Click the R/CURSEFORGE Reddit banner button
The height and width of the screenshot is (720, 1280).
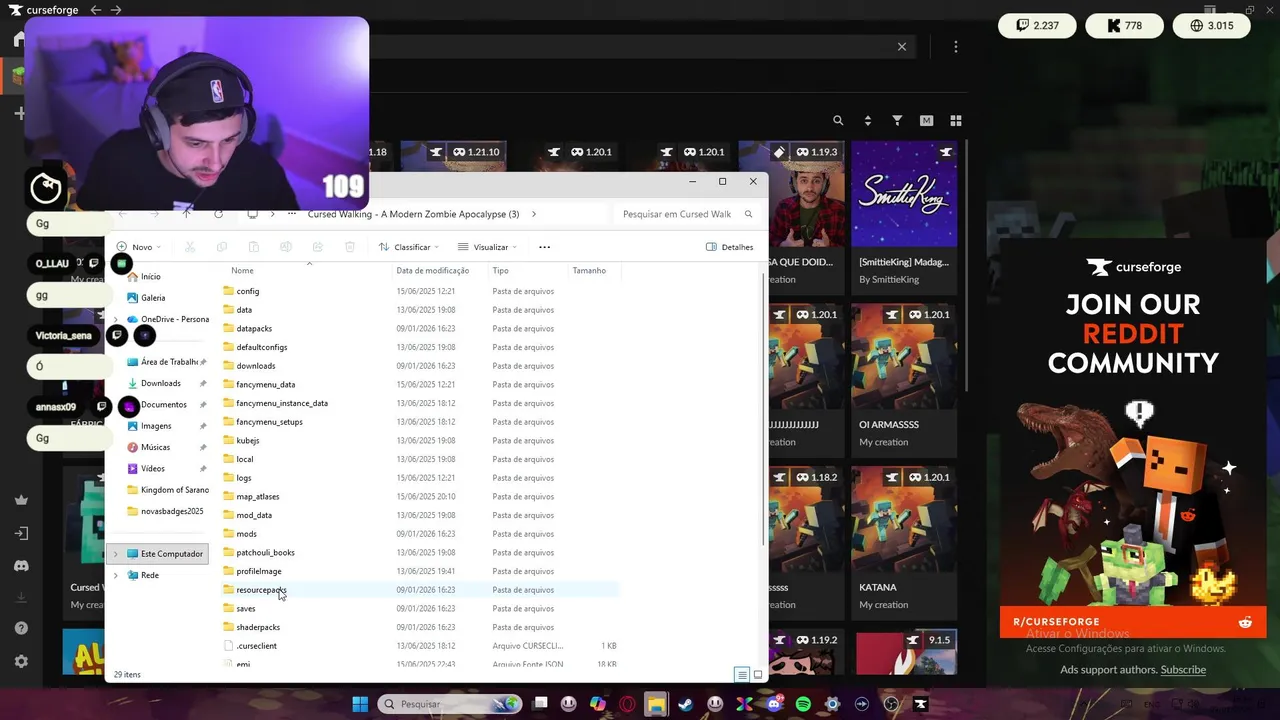point(1132,622)
